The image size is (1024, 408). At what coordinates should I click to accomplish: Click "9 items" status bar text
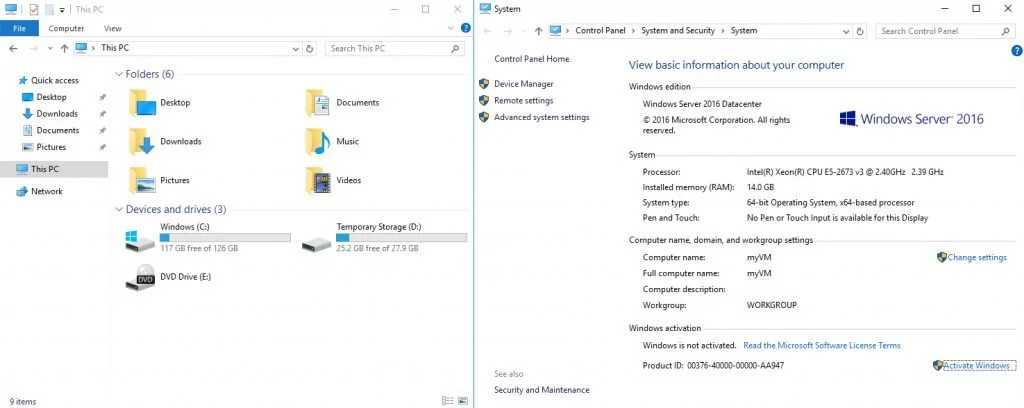click(x=23, y=401)
